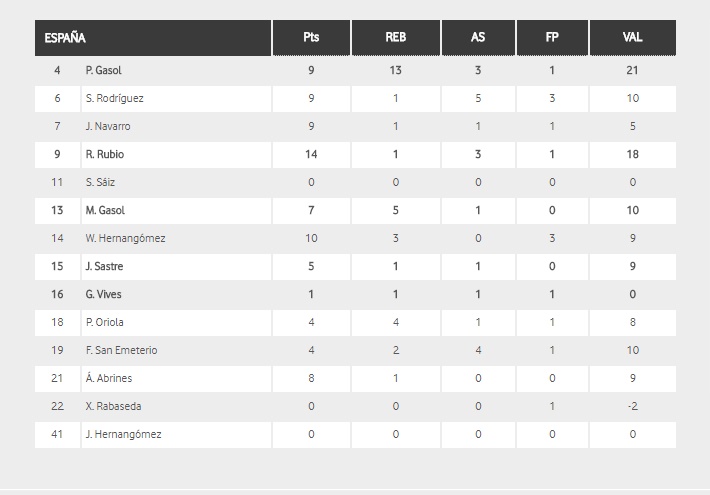Click the ESPAÑA team header
Screen dimensions: 710x495
(65, 38)
